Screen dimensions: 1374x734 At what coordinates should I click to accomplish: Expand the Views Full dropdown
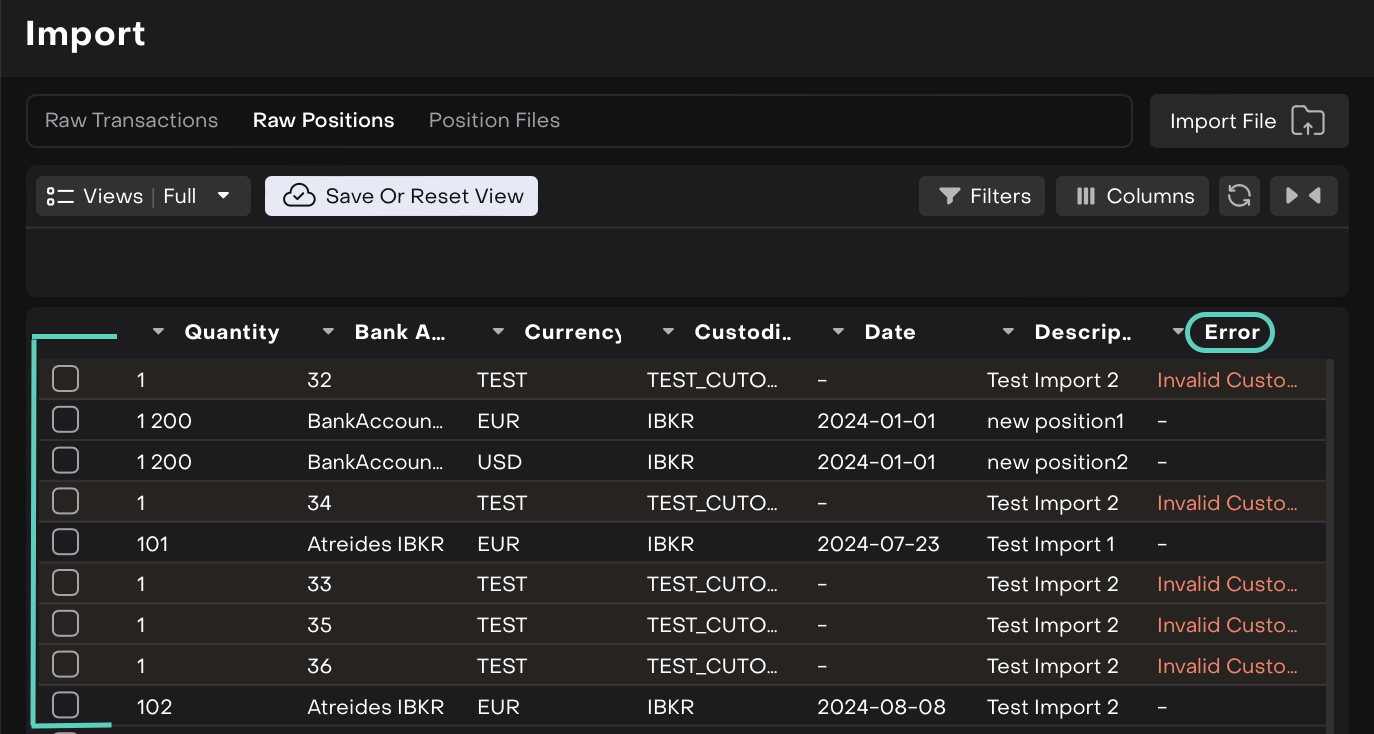pyautogui.click(x=223, y=196)
